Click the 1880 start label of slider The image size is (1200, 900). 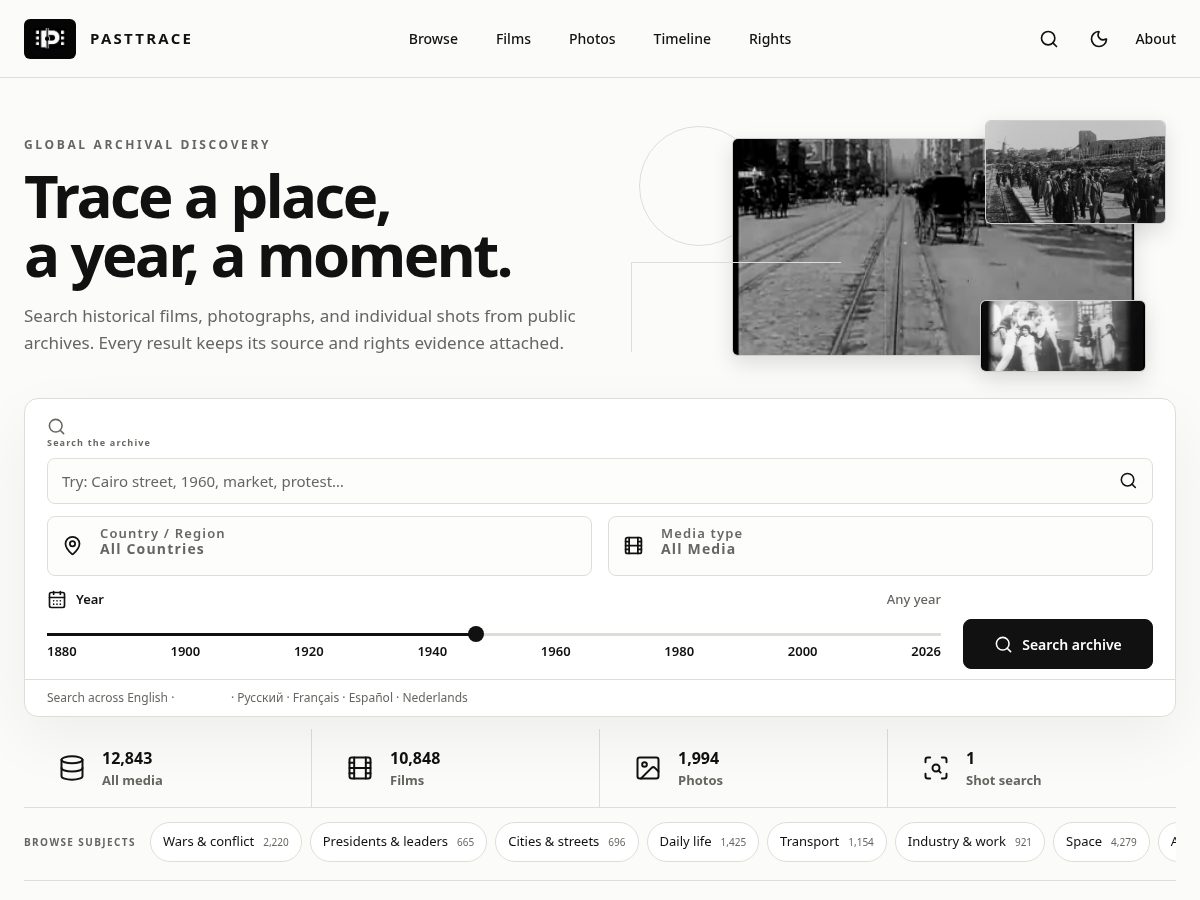[x=62, y=652]
